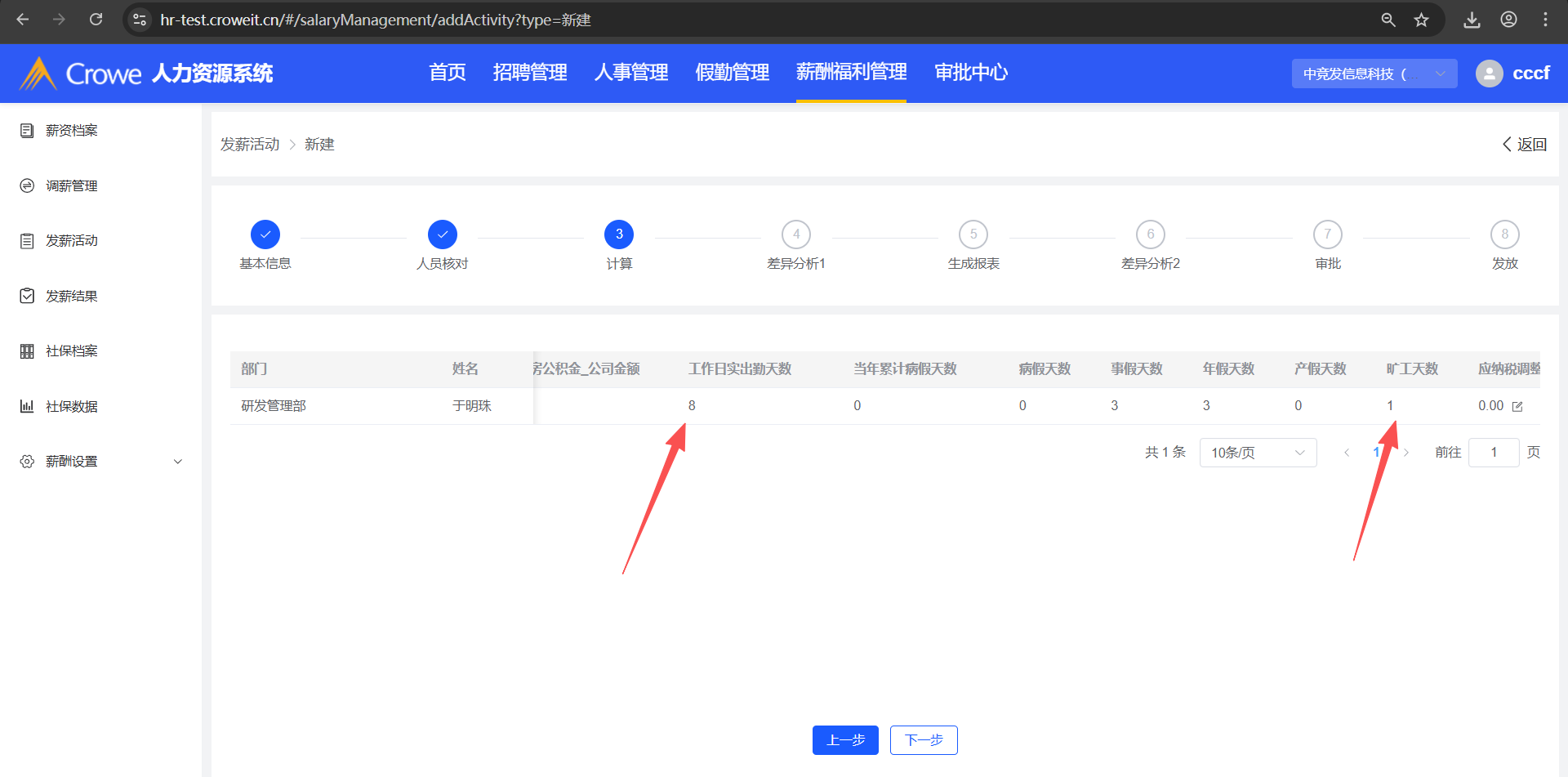Viewport: 1568px width, 777px height.
Task: Go to 人事管理 in top navigation
Action: tap(630, 73)
